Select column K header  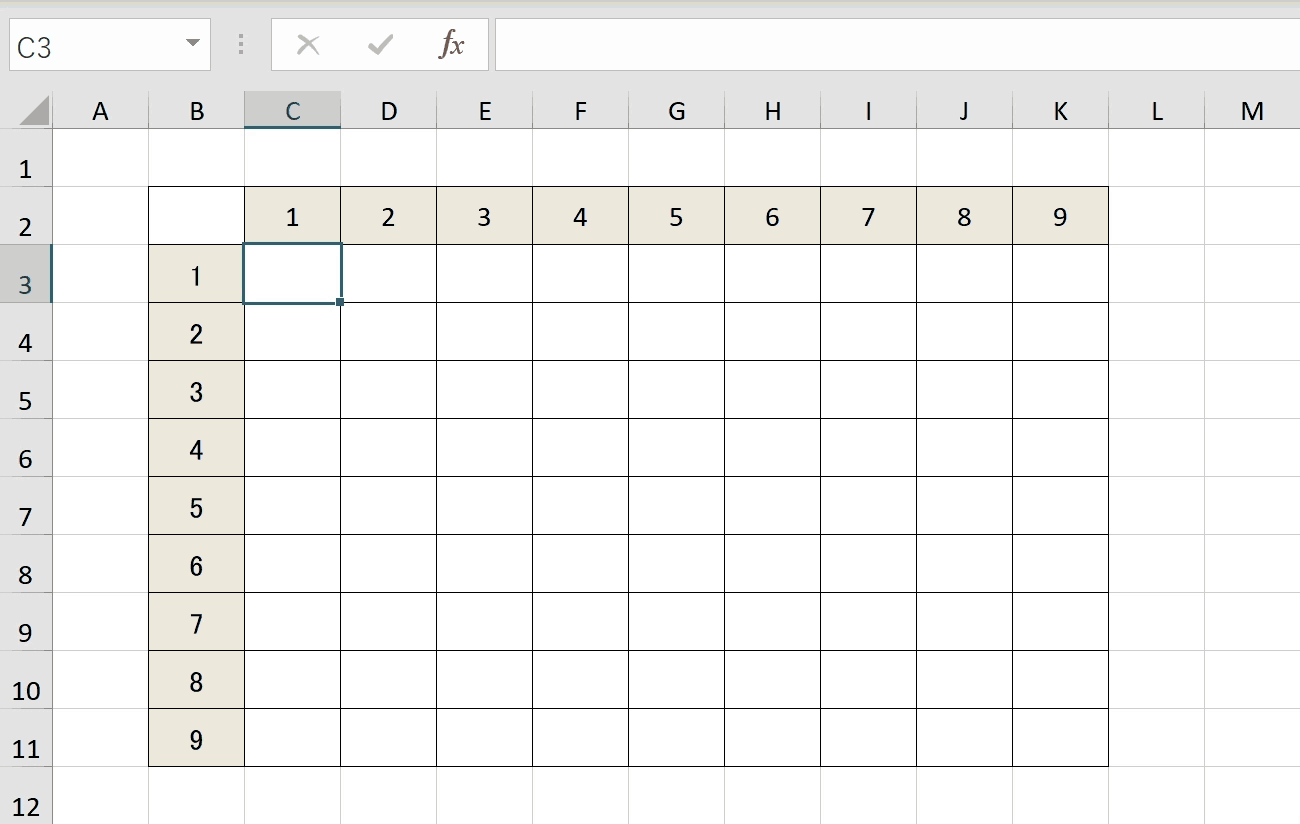(1060, 111)
